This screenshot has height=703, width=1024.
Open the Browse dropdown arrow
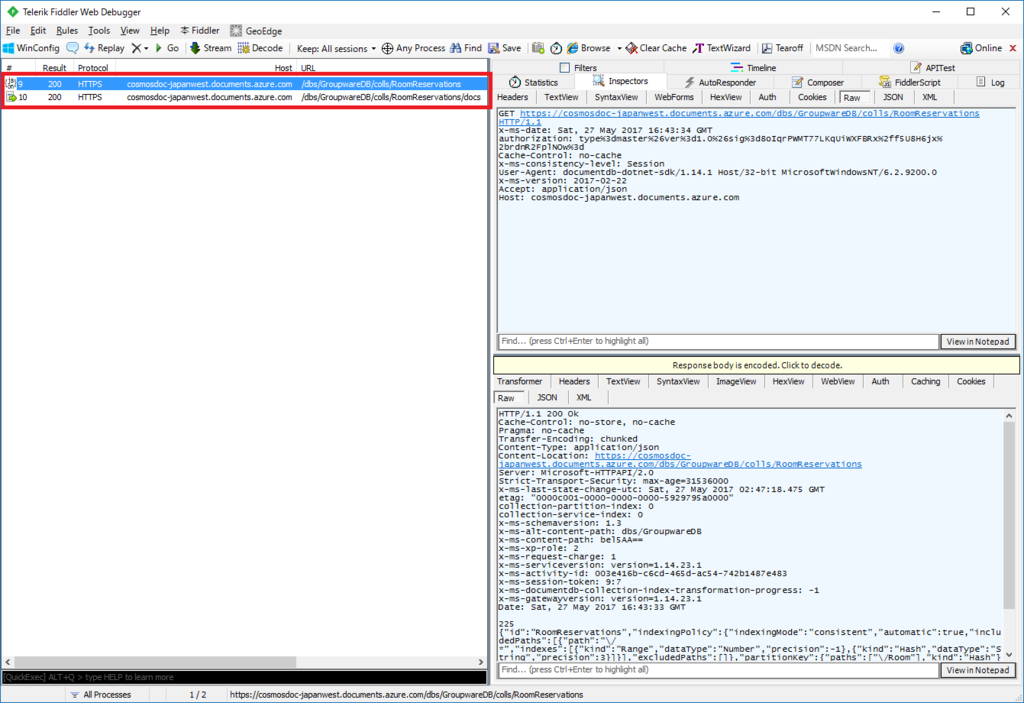point(619,48)
